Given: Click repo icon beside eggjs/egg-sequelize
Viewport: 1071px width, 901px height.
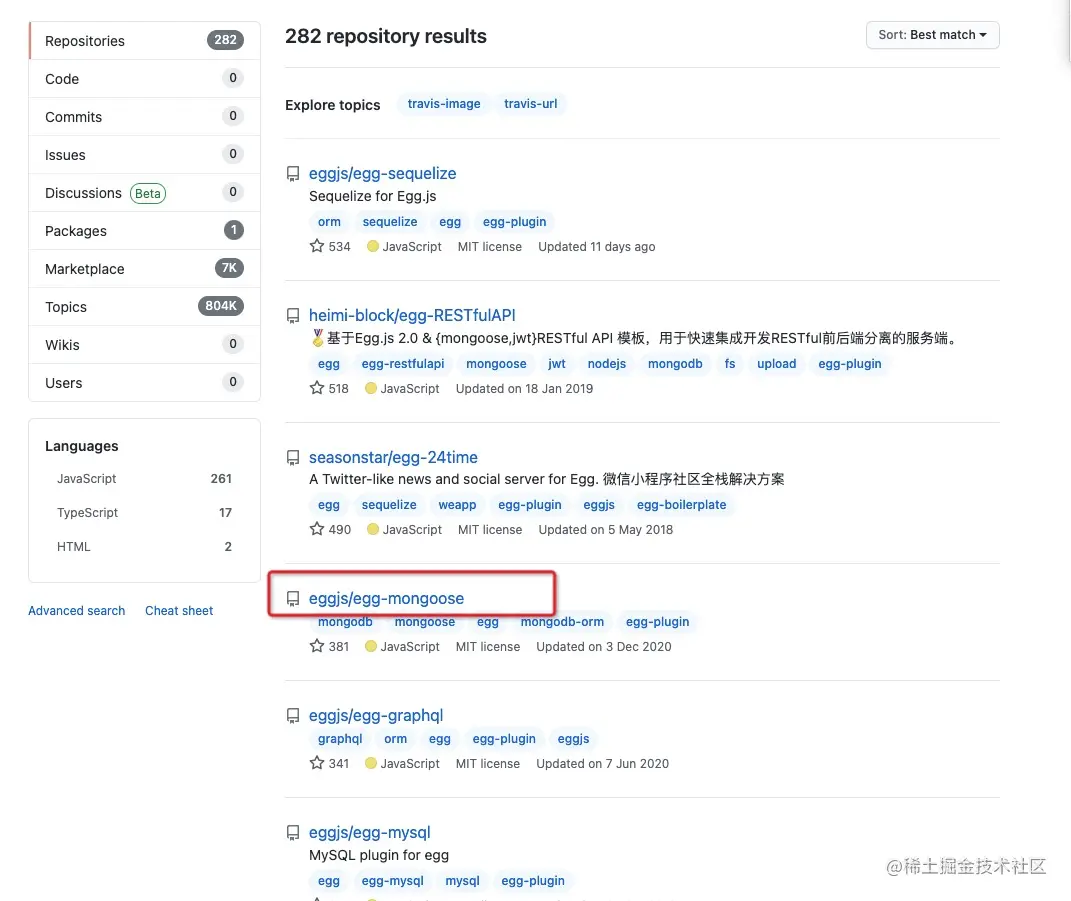Looking at the screenshot, I should point(293,174).
